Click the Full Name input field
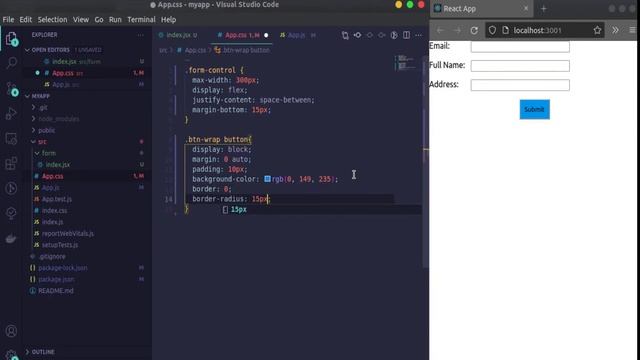The image size is (640, 360). point(520,66)
